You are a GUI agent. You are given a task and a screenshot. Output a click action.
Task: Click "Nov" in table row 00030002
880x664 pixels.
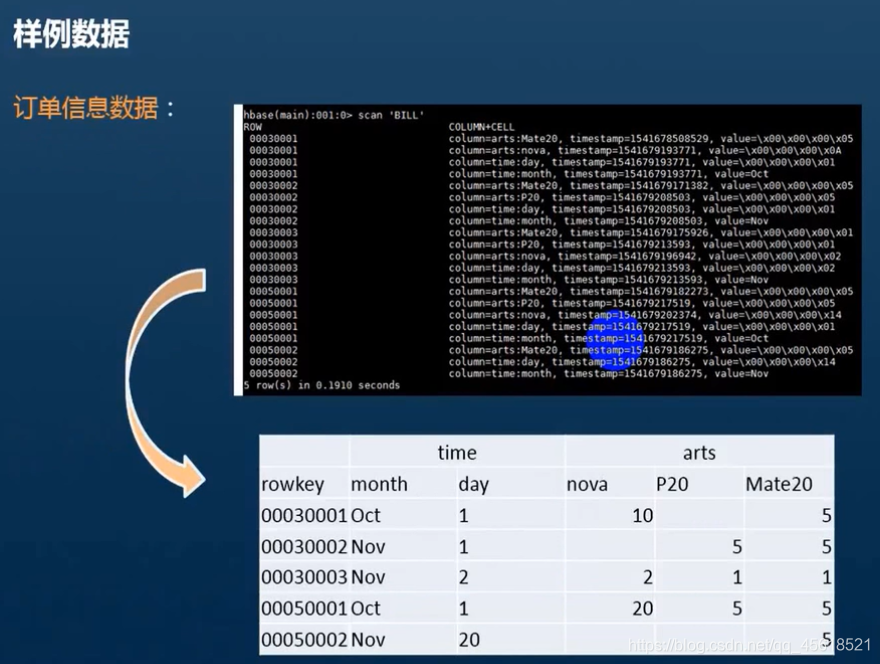pos(368,547)
